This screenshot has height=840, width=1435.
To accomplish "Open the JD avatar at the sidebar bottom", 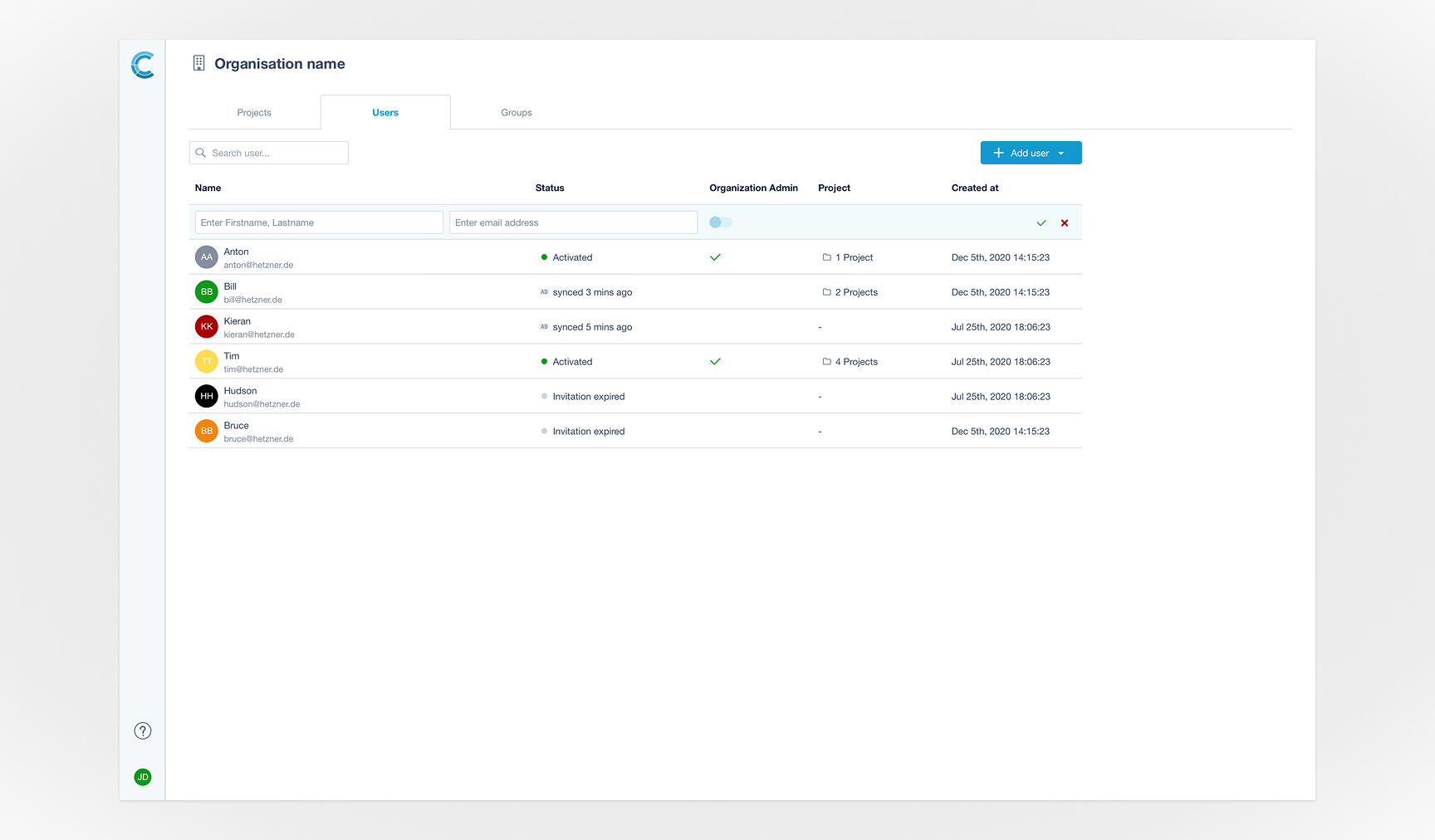I will 142,777.
